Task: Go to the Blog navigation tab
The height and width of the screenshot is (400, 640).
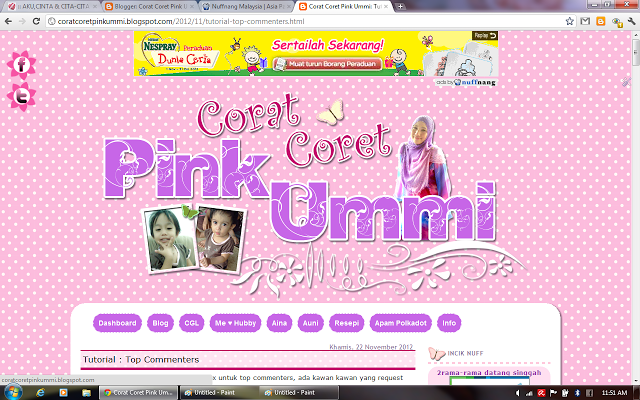Action: click(160, 324)
